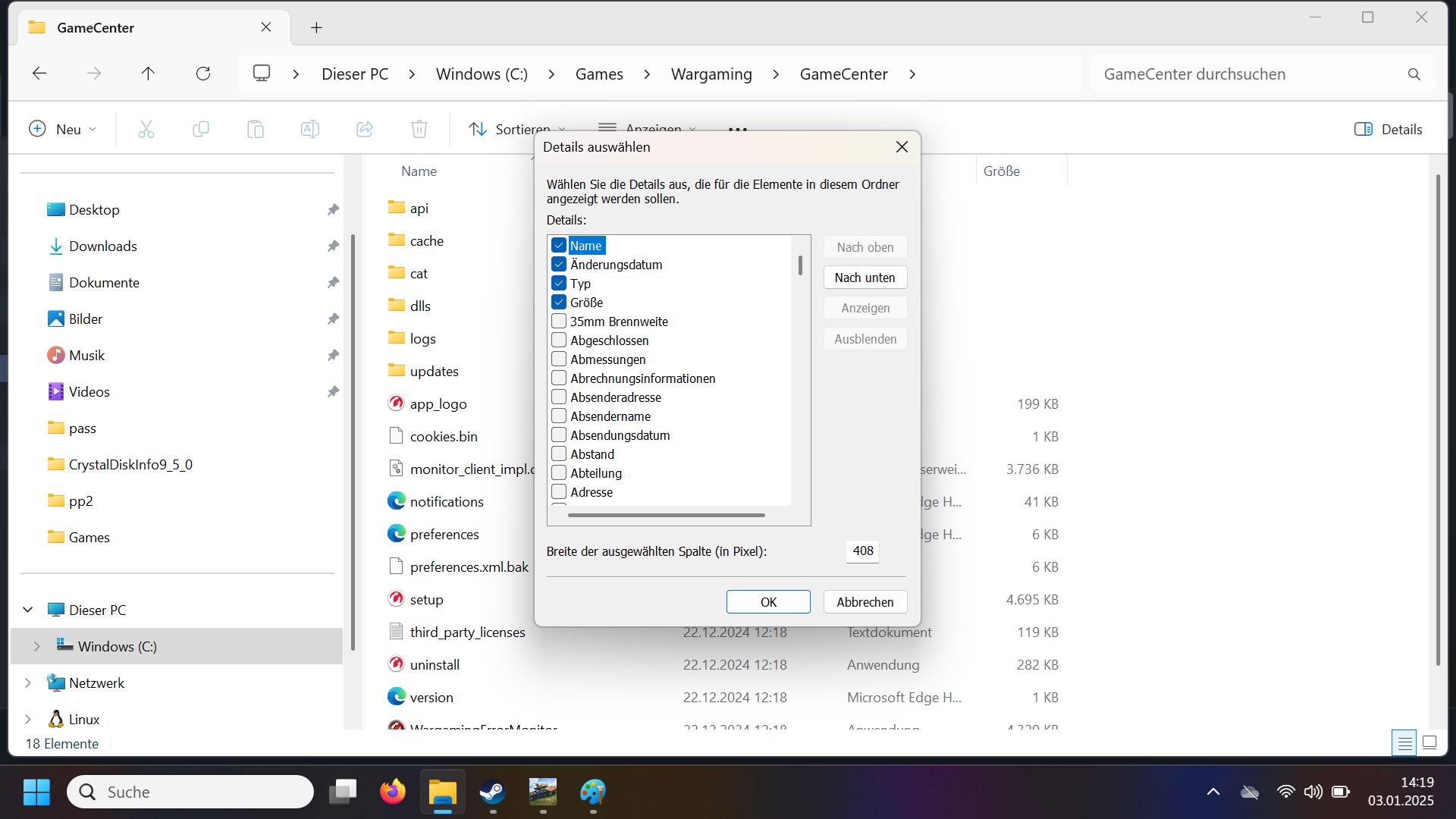This screenshot has width=1456, height=819.
Task: Enable the Abmessungen checkbox
Action: click(559, 359)
